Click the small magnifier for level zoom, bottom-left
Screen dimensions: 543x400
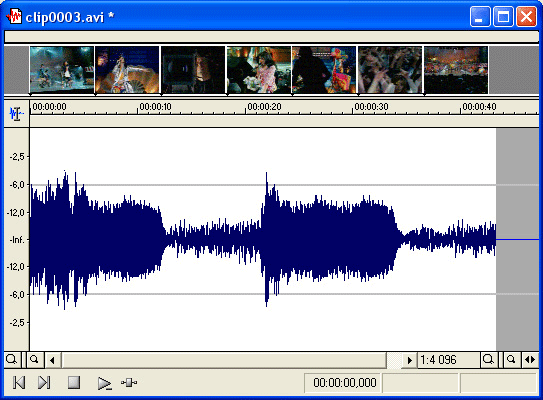click(35, 360)
